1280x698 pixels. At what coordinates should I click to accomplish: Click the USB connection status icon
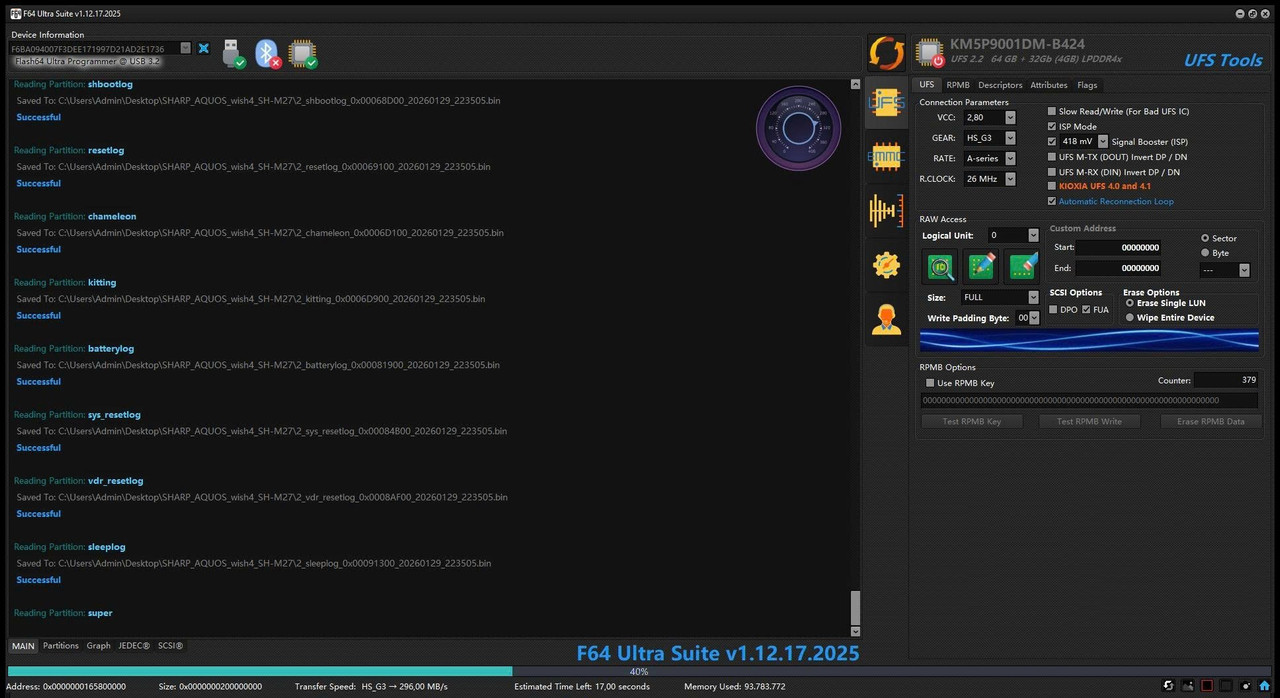pyautogui.click(x=233, y=54)
